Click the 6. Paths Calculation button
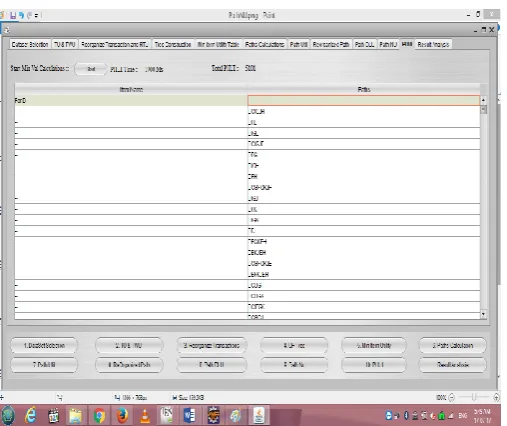 tap(453, 345)
